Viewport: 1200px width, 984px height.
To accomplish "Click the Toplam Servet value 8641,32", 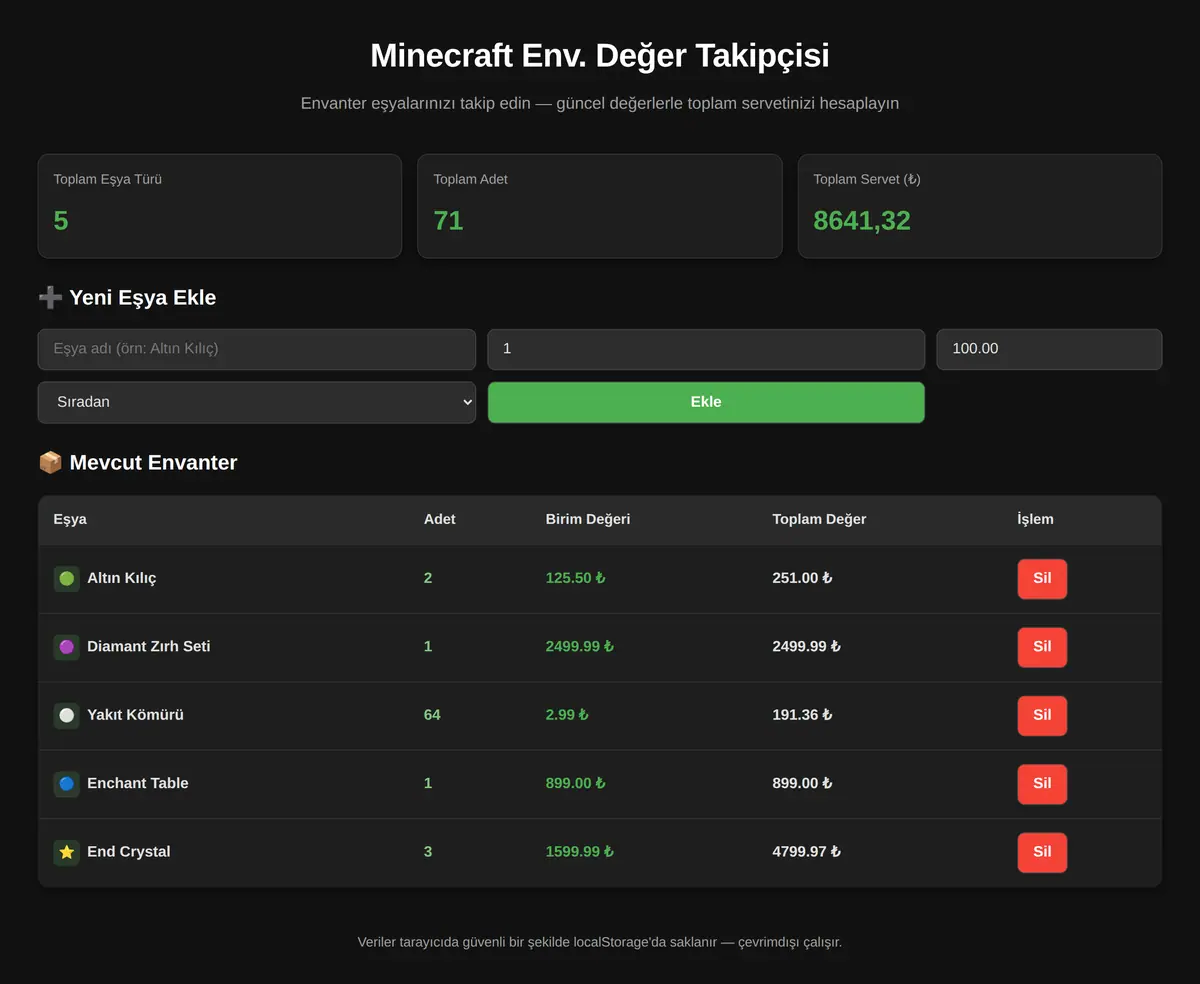I will pyautogui.click(x=862, y=221).
